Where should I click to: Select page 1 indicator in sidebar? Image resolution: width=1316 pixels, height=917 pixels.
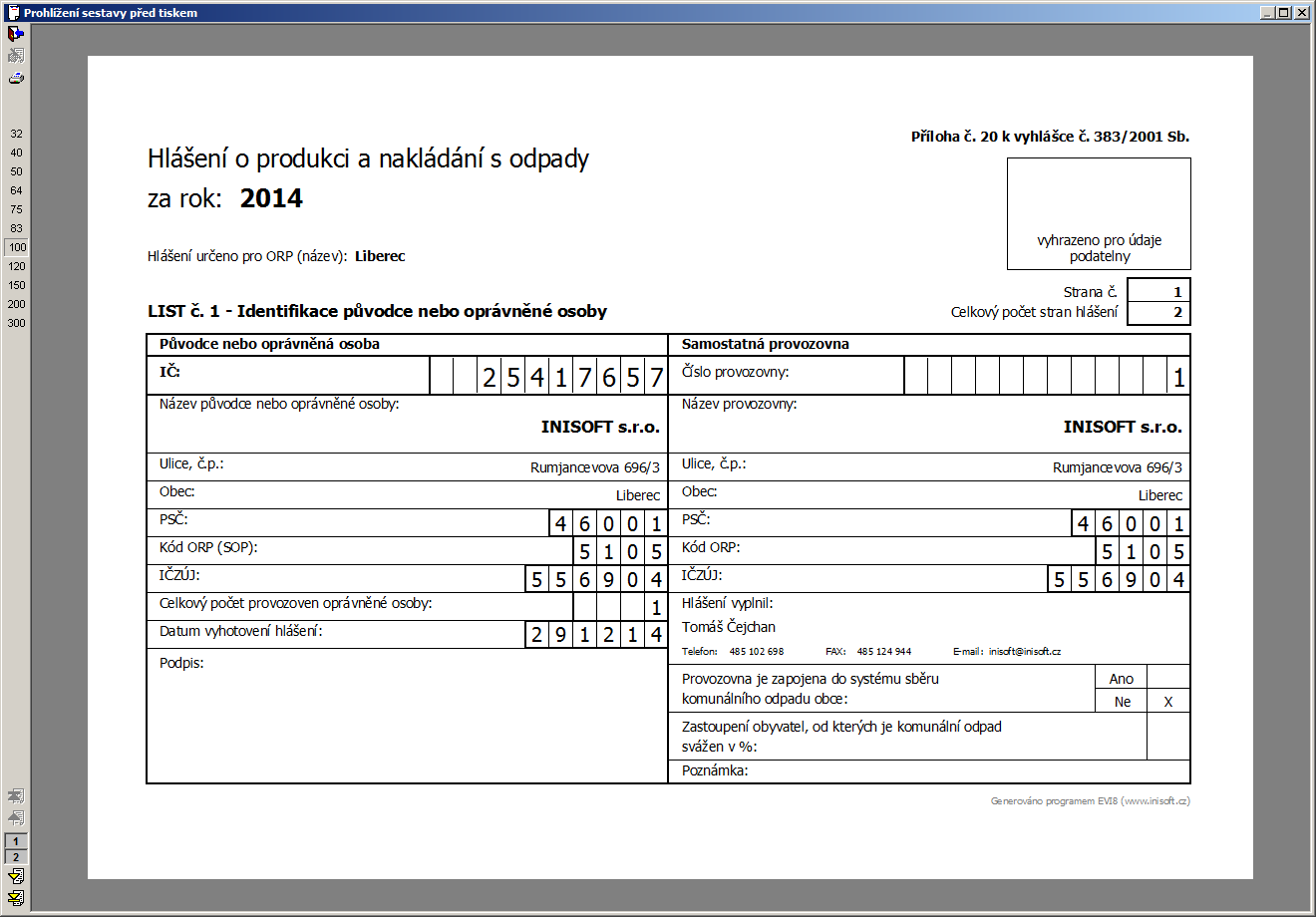coord(16,841)
